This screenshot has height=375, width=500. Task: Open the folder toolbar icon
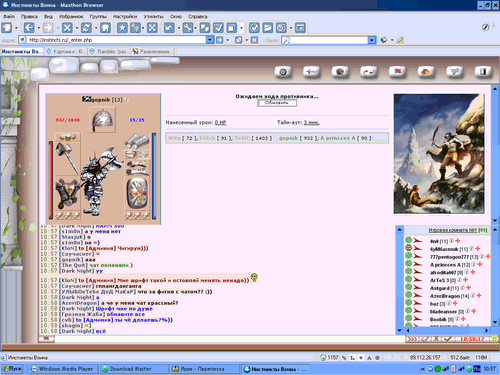268,28
